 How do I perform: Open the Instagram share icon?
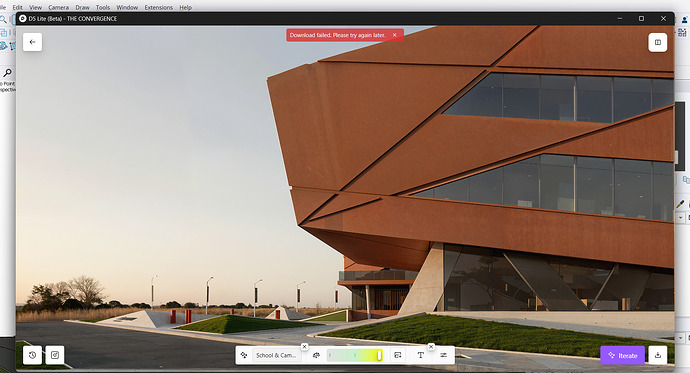point(55,355)
